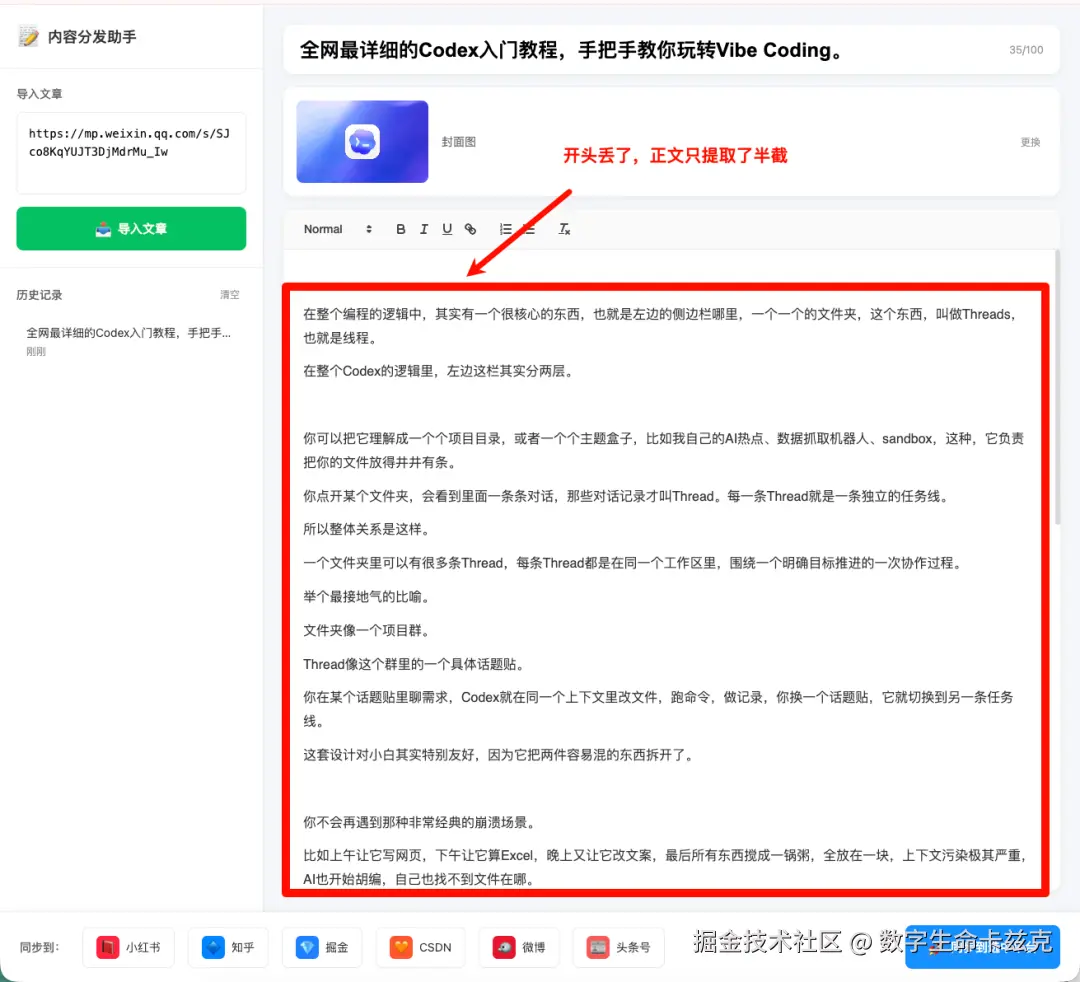Click the green 导入文章 import button
The width and height of the screenshot is (1080, 982).
[x=130, y=228]
